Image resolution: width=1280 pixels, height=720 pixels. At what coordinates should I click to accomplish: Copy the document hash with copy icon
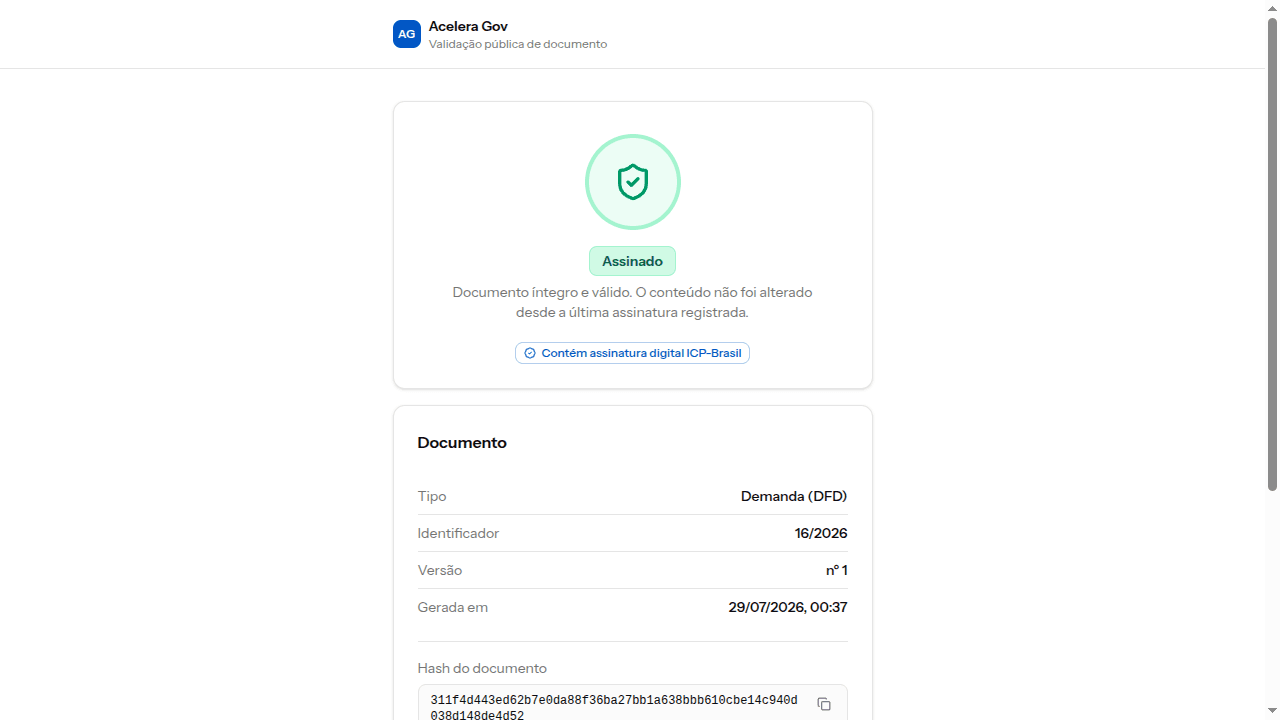click(x=824, y=704)
